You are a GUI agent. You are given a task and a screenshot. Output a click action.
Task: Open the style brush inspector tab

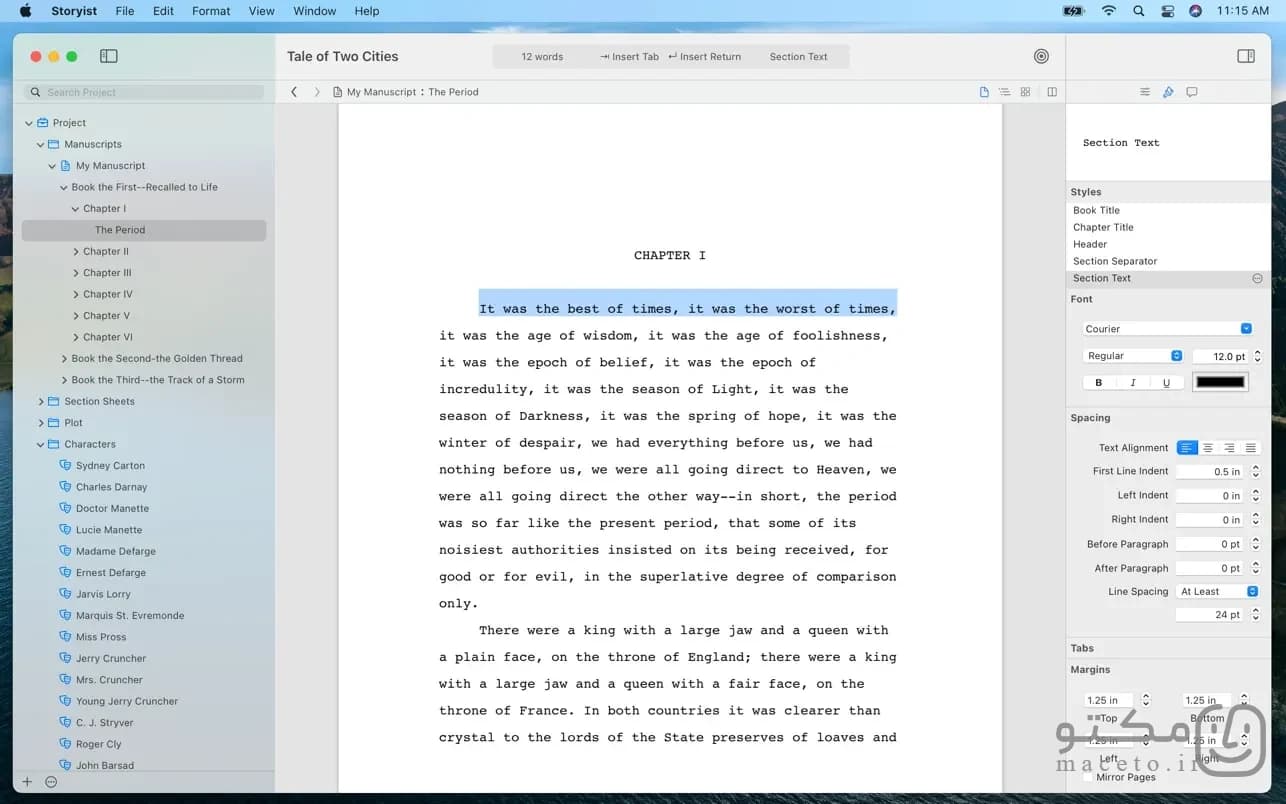(x=1168, y=92)
